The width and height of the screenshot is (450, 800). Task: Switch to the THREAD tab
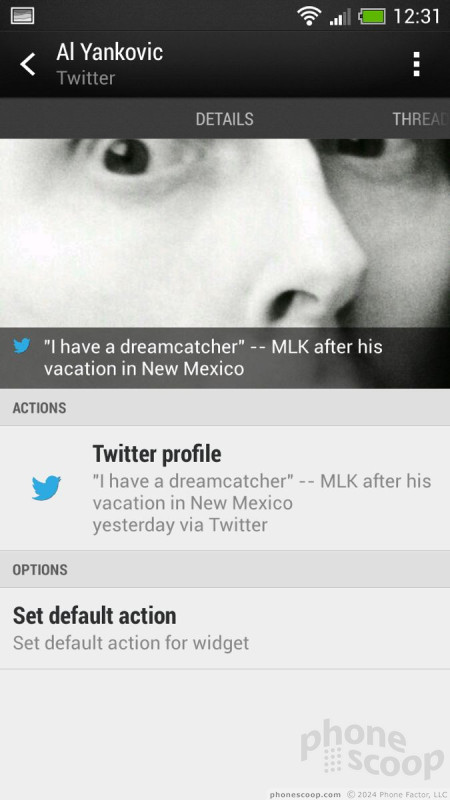point(420,119)
